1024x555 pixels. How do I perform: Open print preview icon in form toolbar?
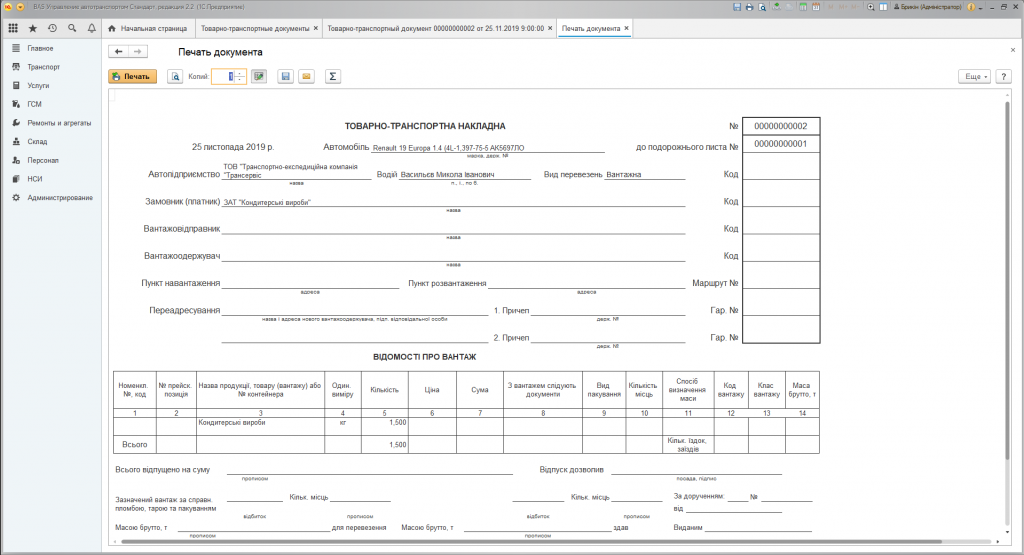(175, 76)
